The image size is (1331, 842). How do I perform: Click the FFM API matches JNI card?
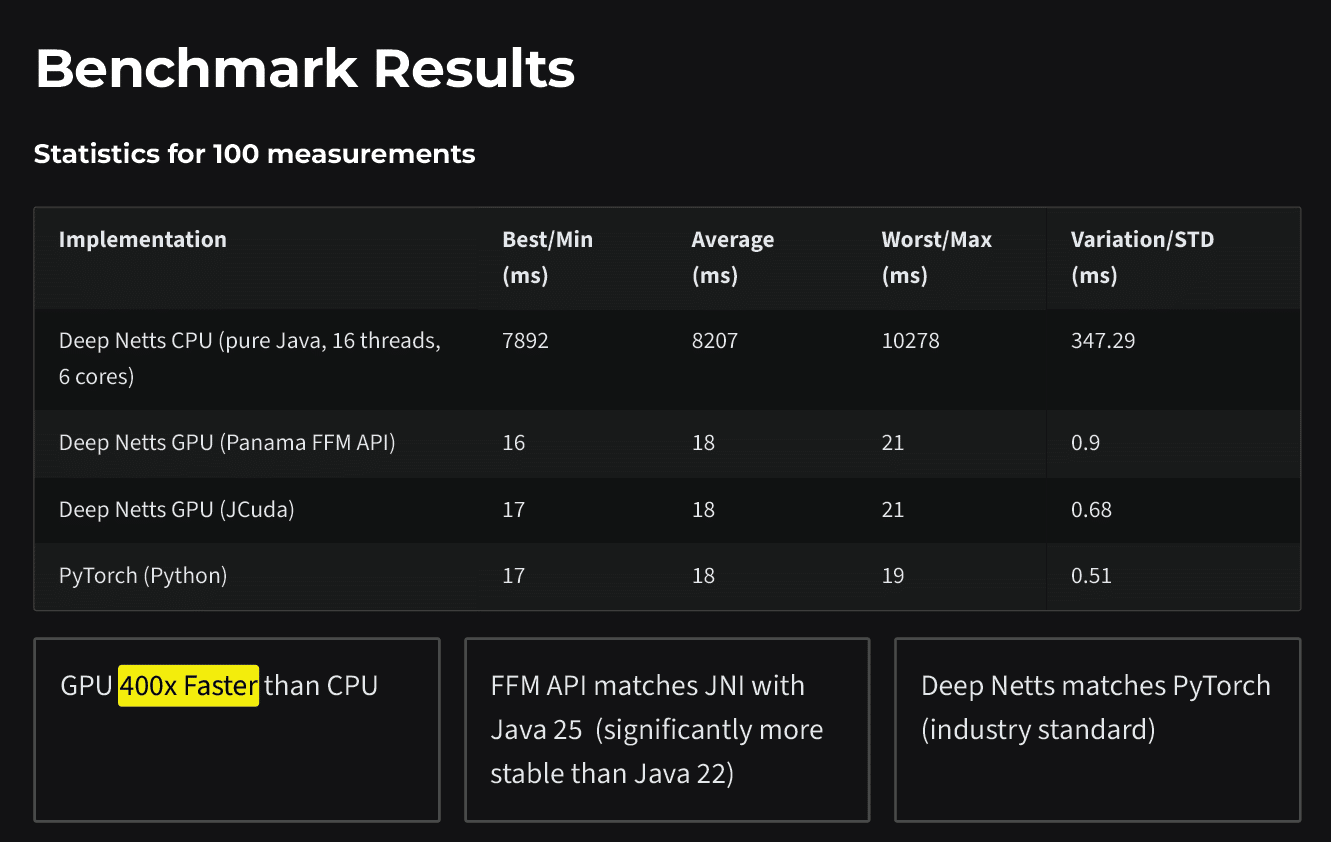tap(667, 729)
